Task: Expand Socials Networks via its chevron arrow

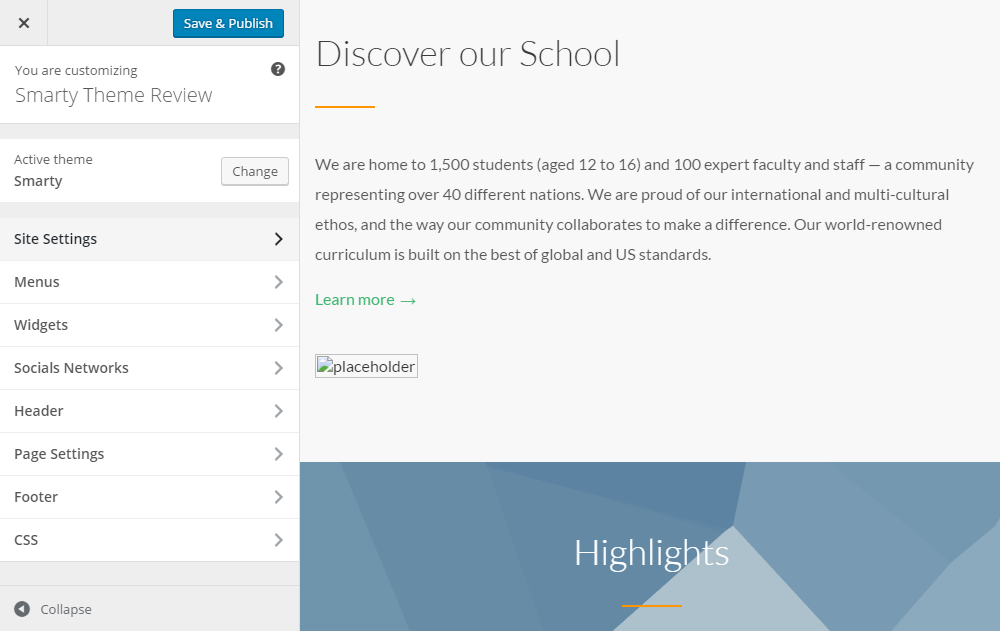Action: (279, 368)
